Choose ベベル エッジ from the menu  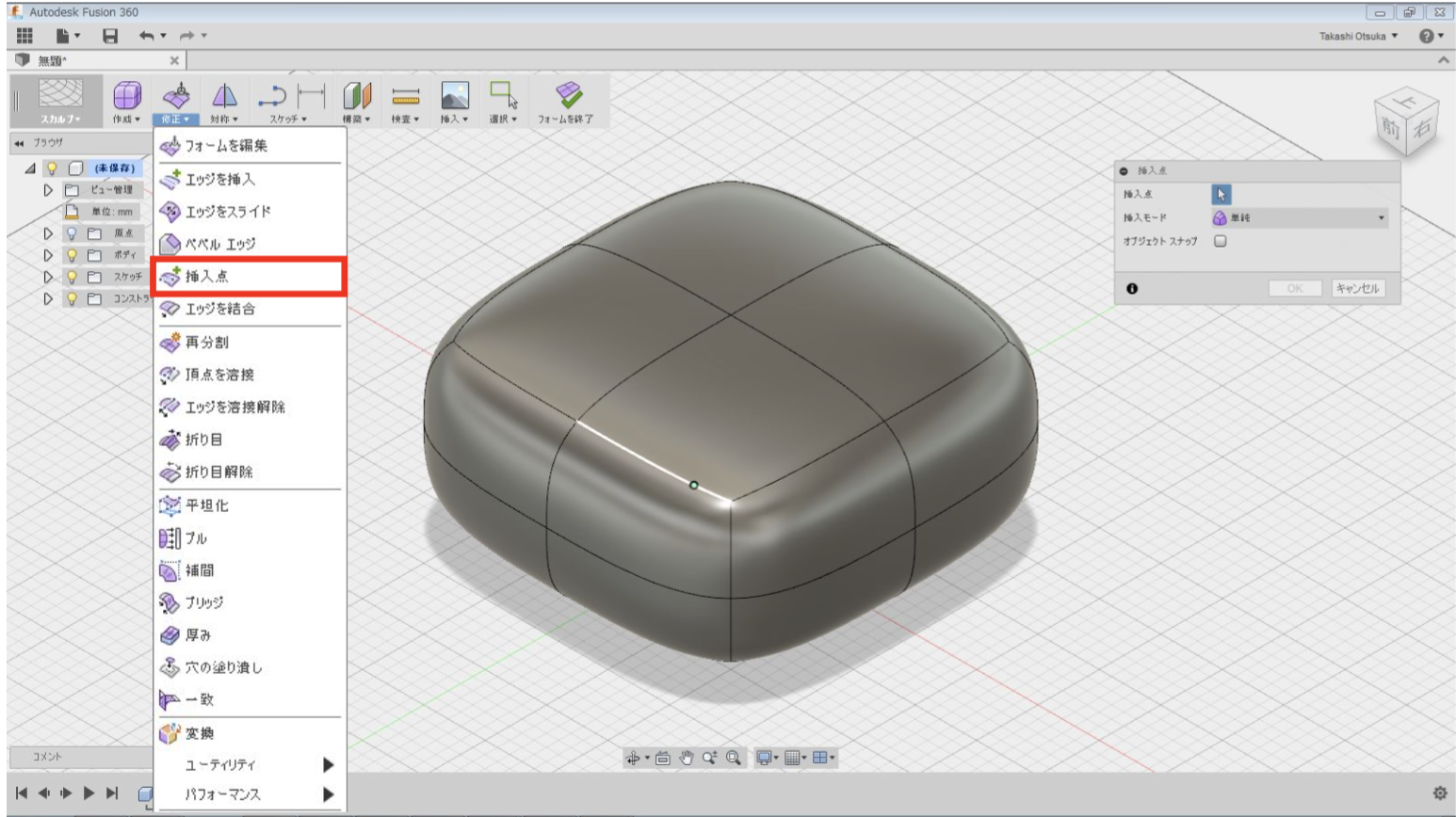pos(250,244)
